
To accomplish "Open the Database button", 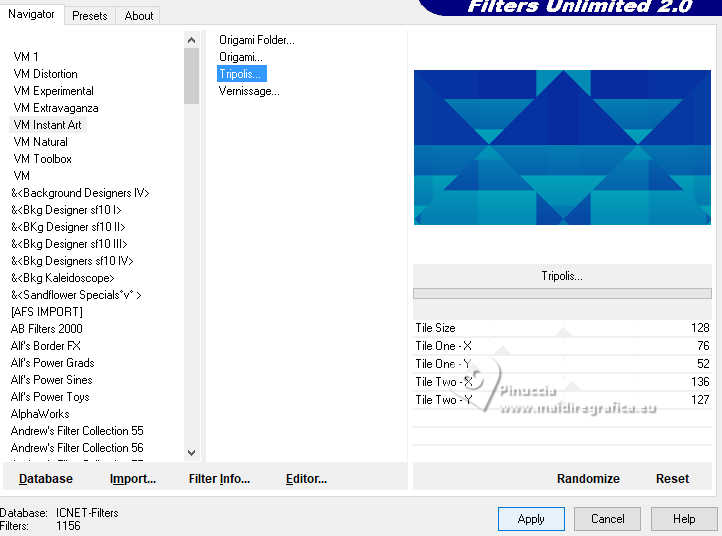I will pos(46,479).
